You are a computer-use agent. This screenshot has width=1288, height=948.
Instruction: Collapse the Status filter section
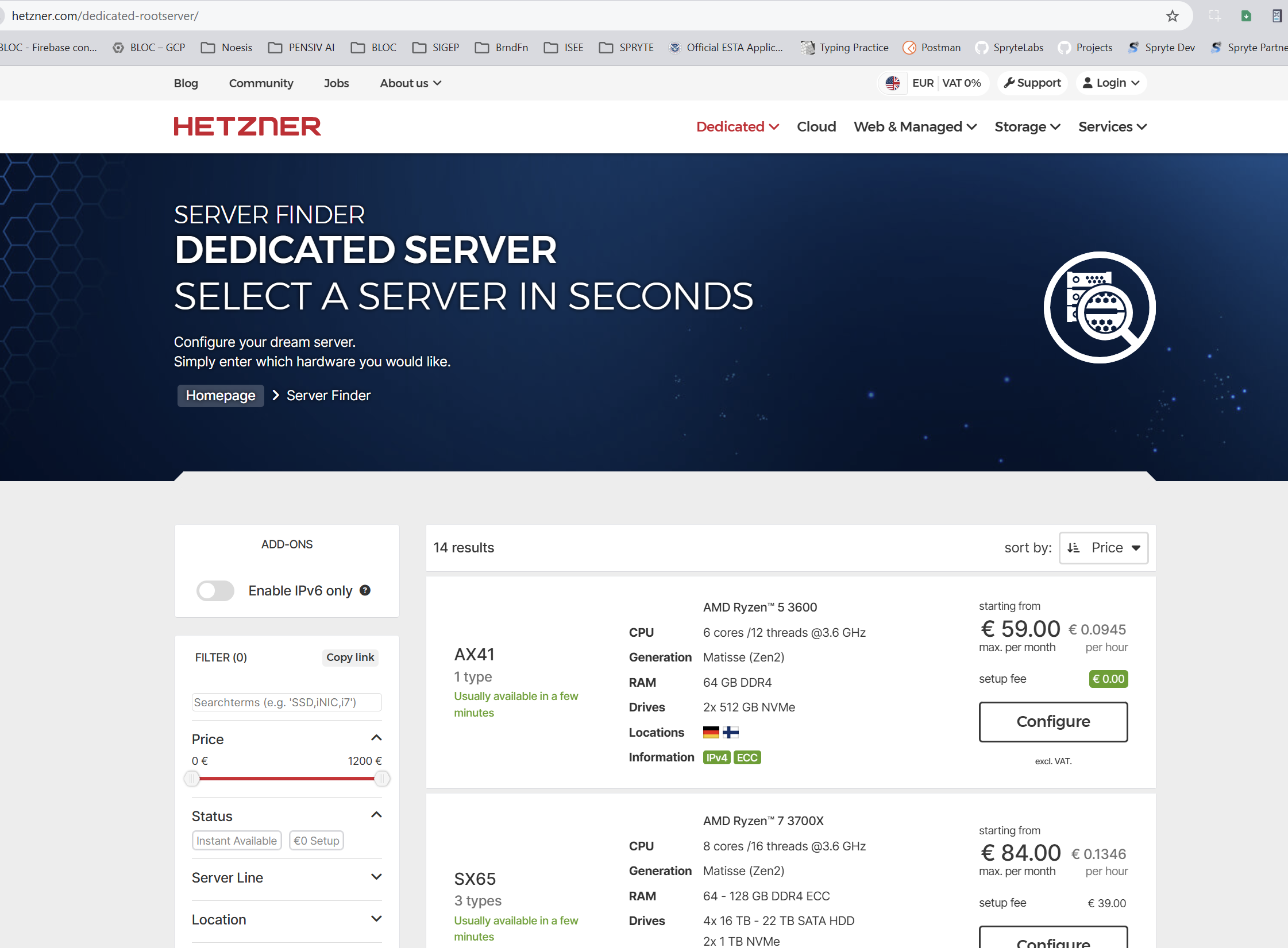(376, 815)
